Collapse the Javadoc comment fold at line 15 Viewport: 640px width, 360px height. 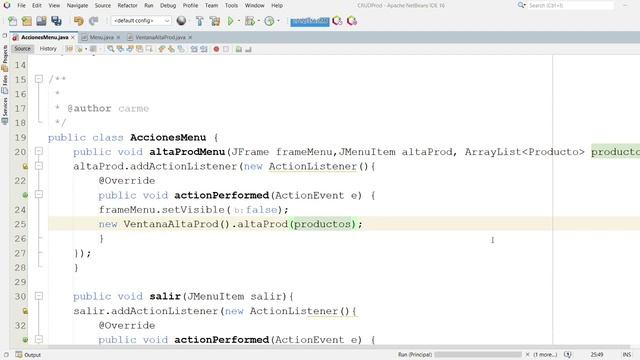[x=39, y=79]
